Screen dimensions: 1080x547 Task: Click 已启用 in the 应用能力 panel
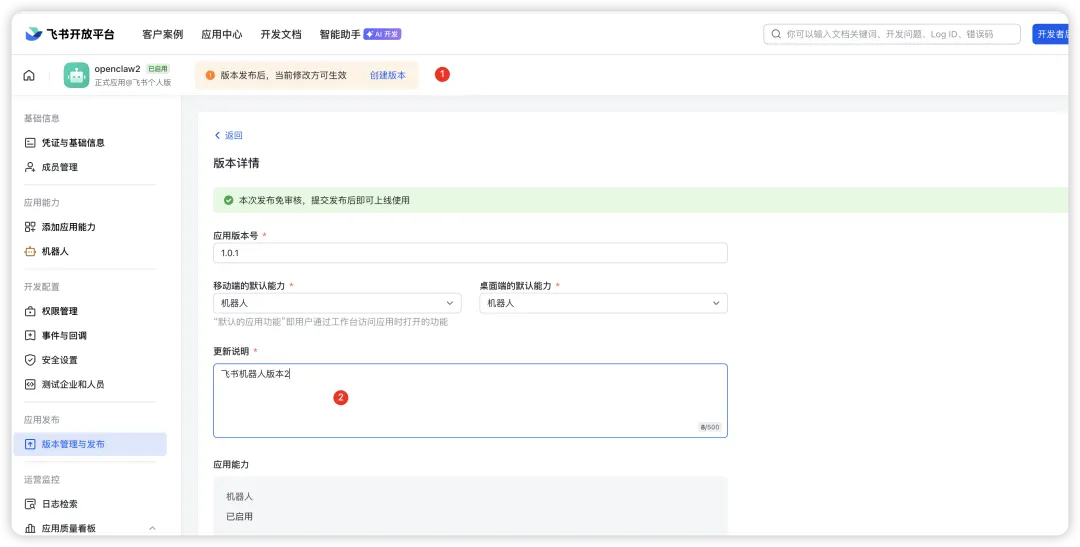(x=240, y=516)
